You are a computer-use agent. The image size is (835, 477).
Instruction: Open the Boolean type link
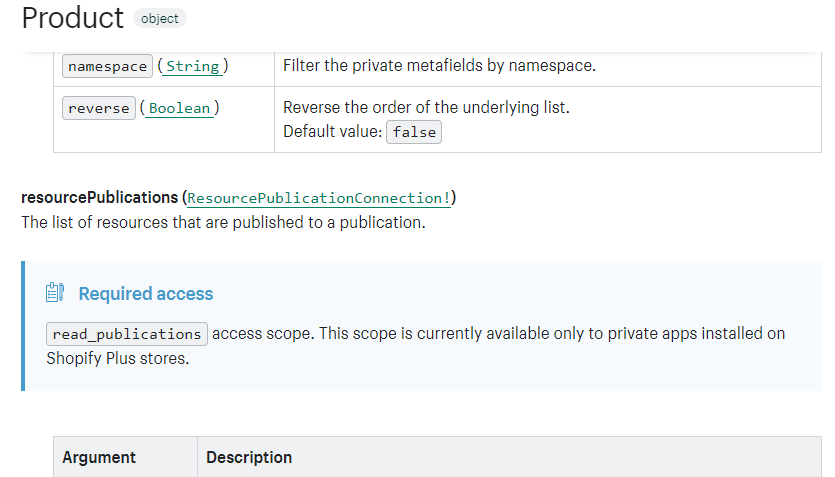[179, 108]
